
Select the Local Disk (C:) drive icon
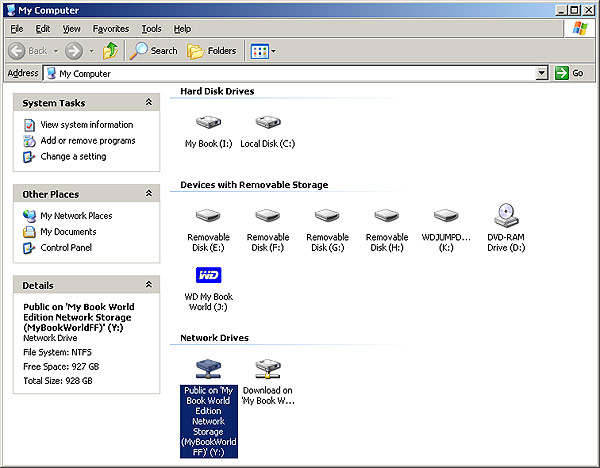click(268, 124)
